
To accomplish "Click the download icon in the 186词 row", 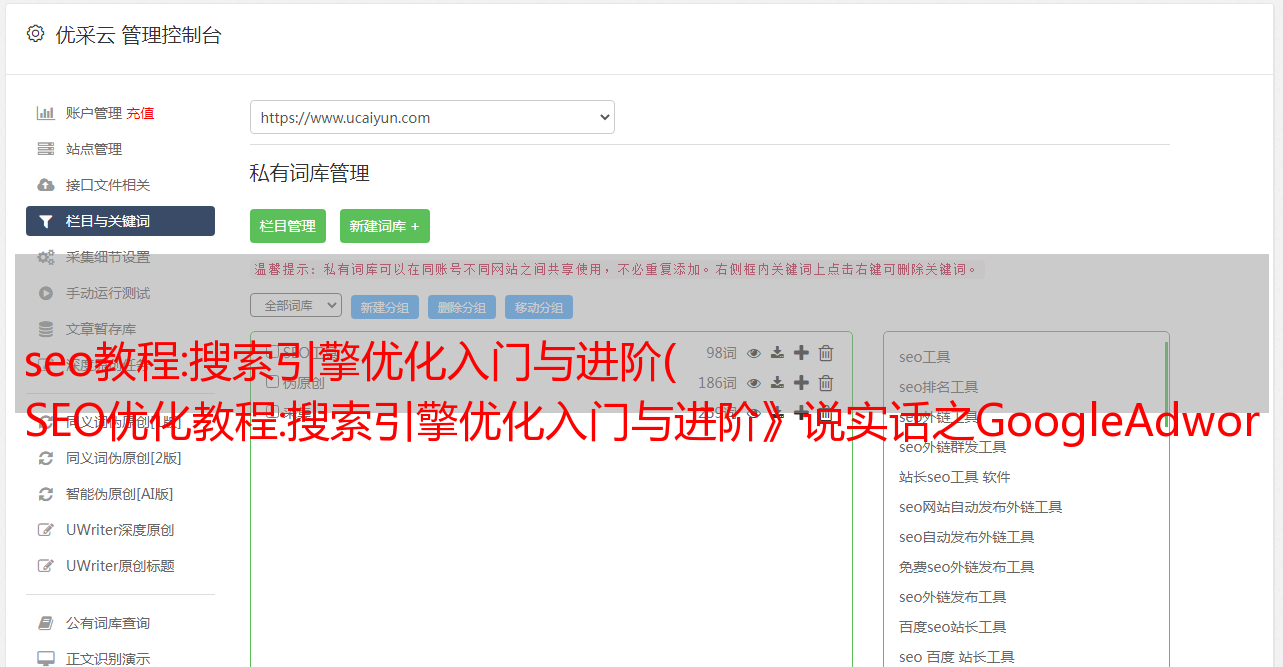I will pos(777,383).
